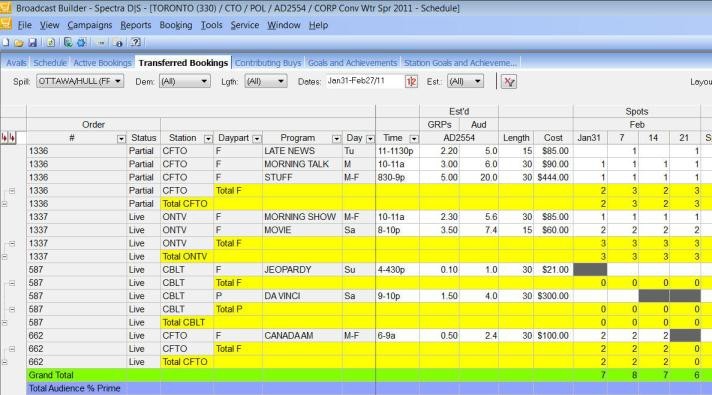712x395 pixels.
Task: Select the CANADA AM program cell
Action: pyautogui.click(x=302, y=336)
